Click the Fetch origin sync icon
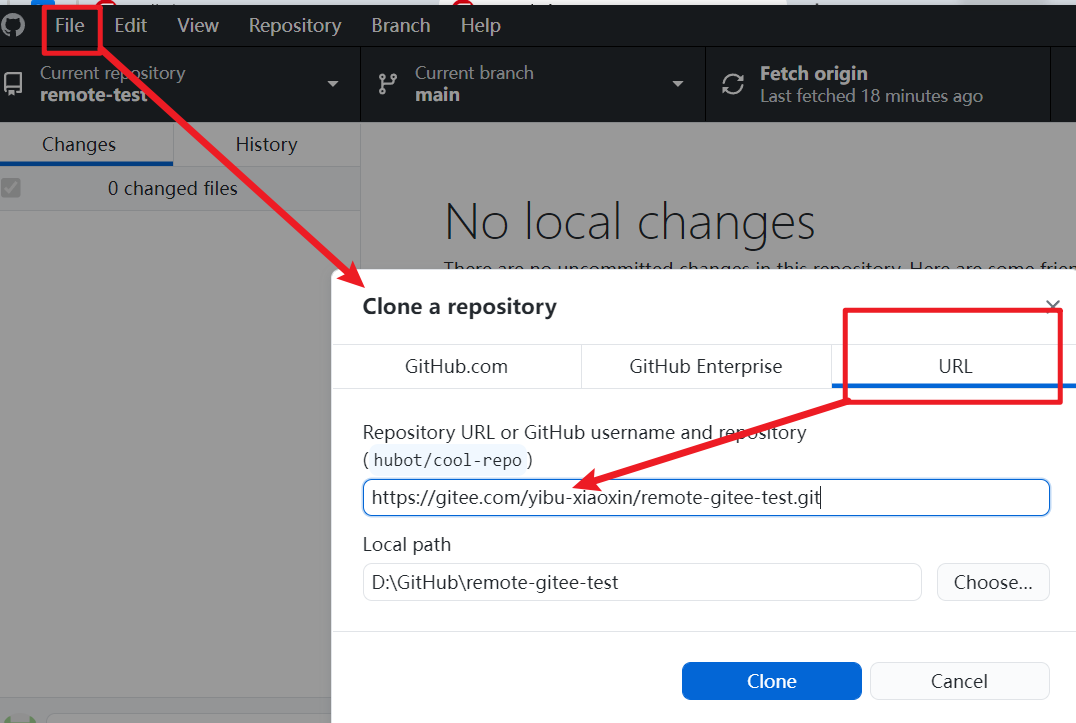Image resolution: width=1076 pixels, height=723 pixels. (733, 84)
